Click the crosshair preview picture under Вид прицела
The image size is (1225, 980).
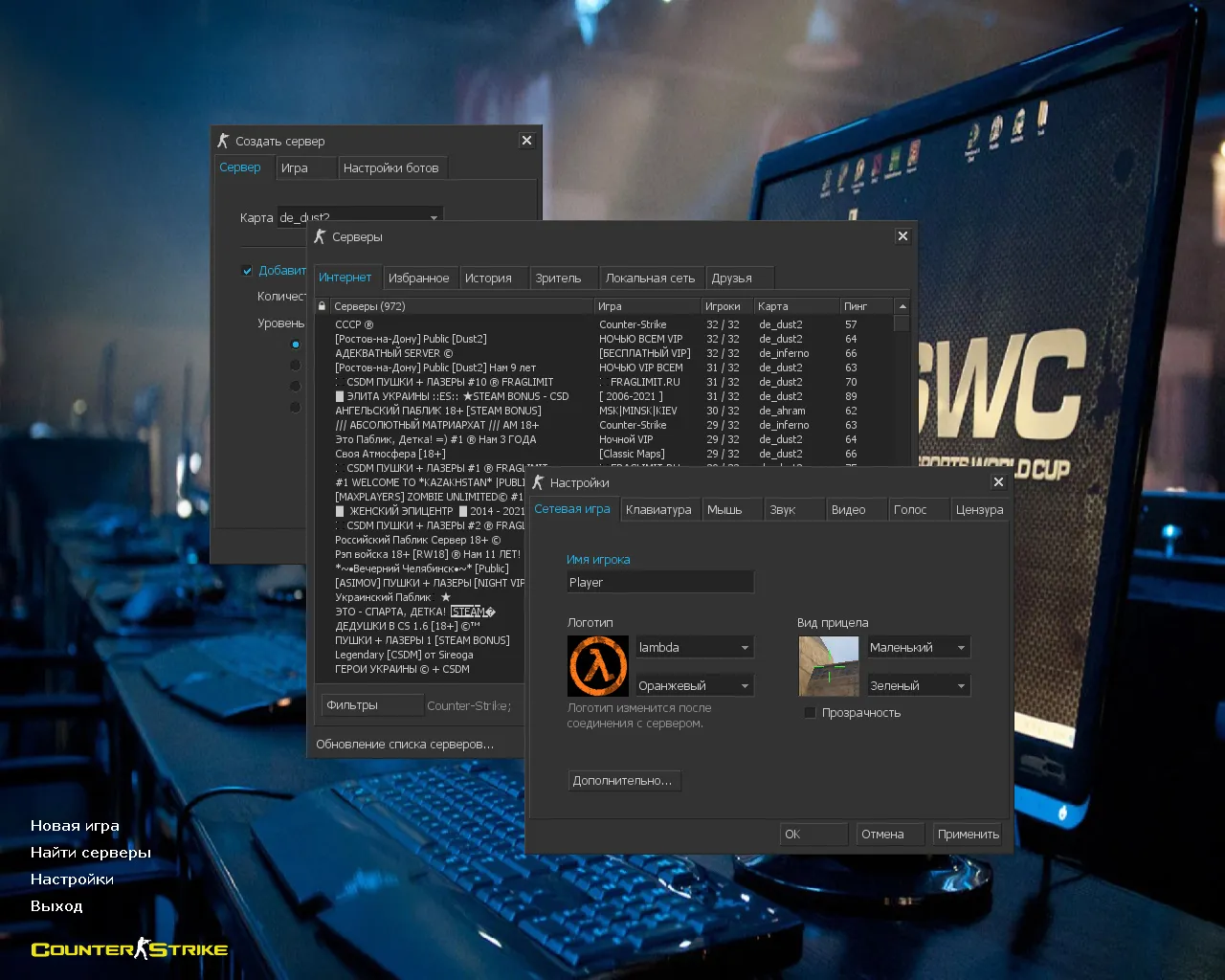(828, 666)
